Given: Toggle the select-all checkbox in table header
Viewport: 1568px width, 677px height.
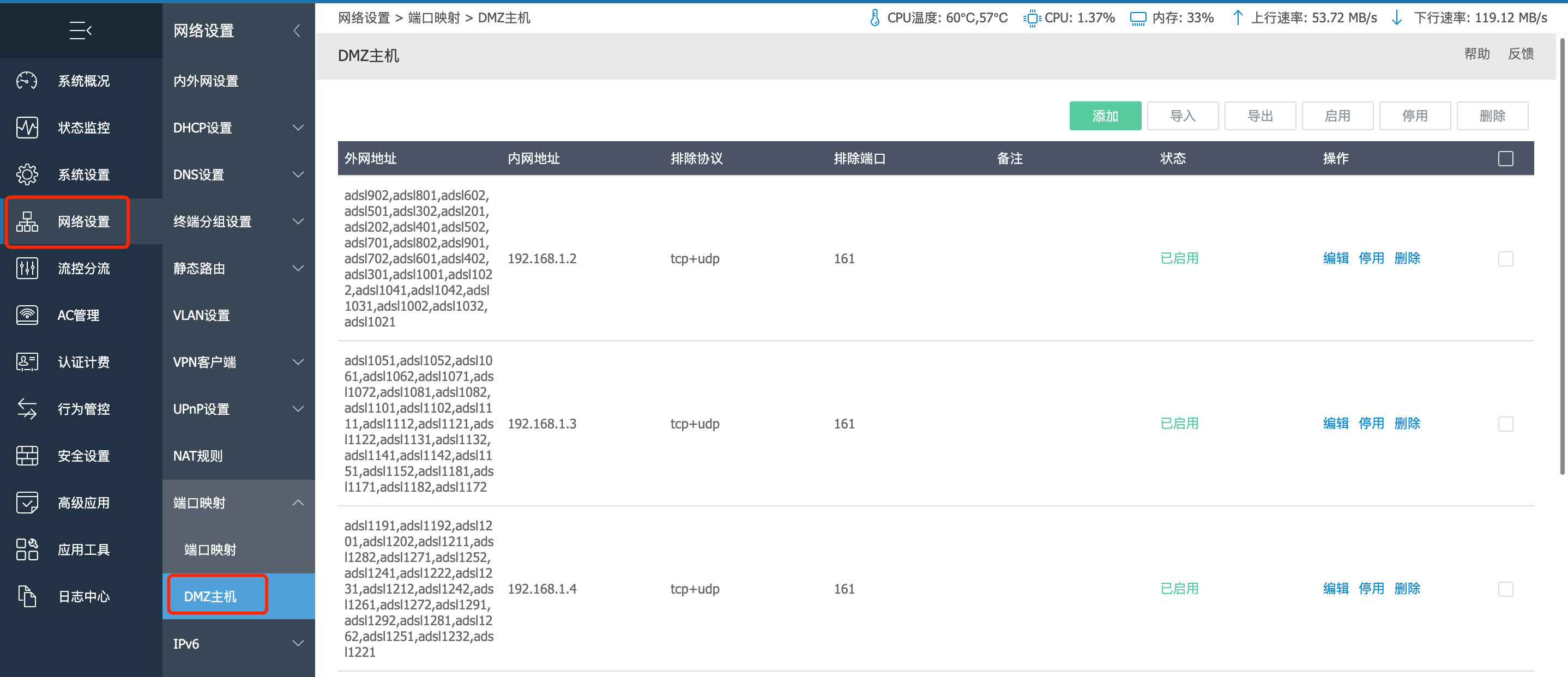Looking at the screenshot, I should point(1505,159).
